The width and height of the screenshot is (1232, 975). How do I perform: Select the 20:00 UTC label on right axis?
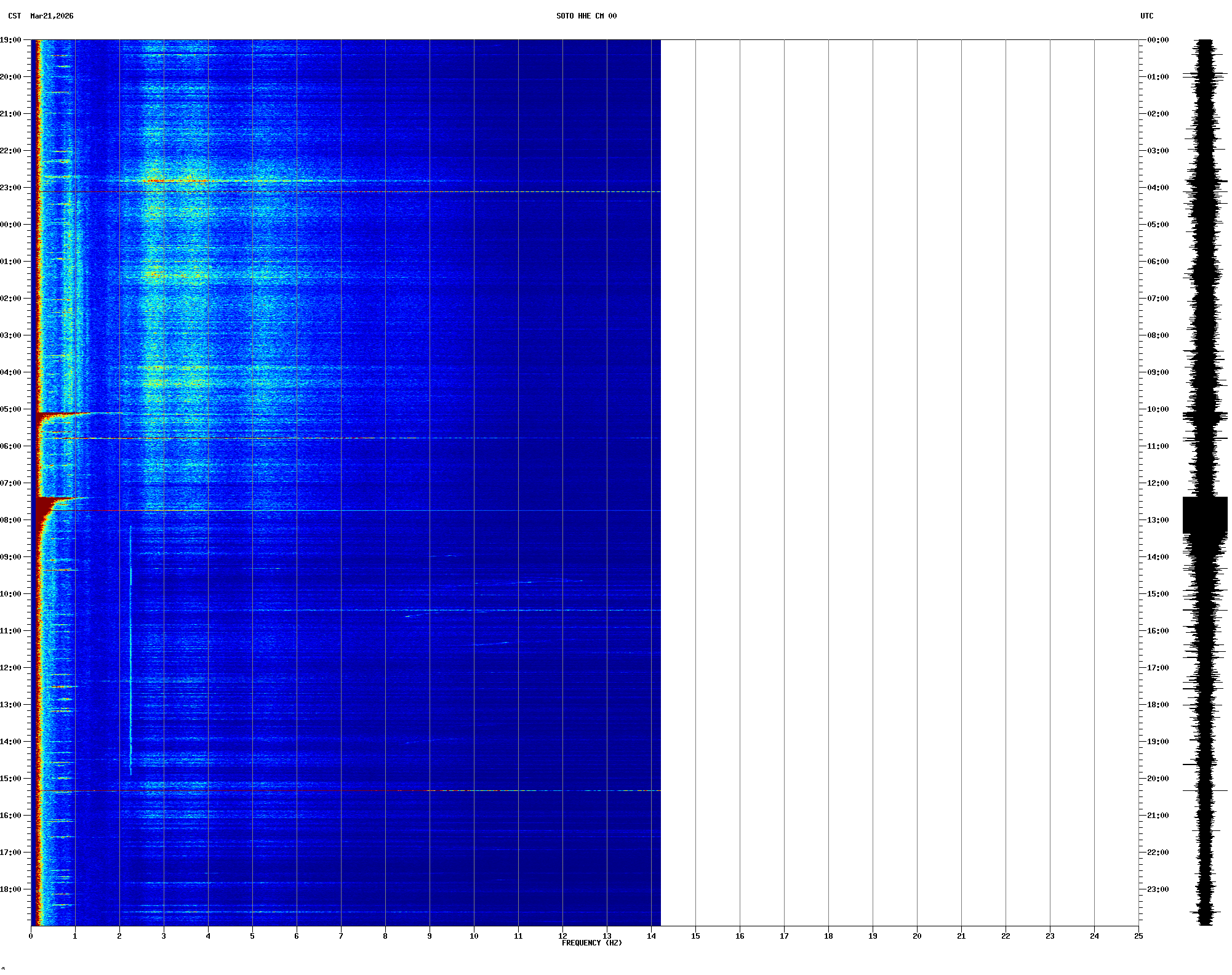pos(1158,779)
